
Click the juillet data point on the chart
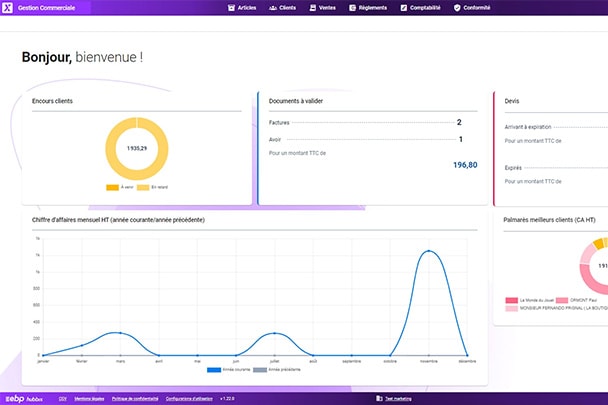tap(275, 333)
